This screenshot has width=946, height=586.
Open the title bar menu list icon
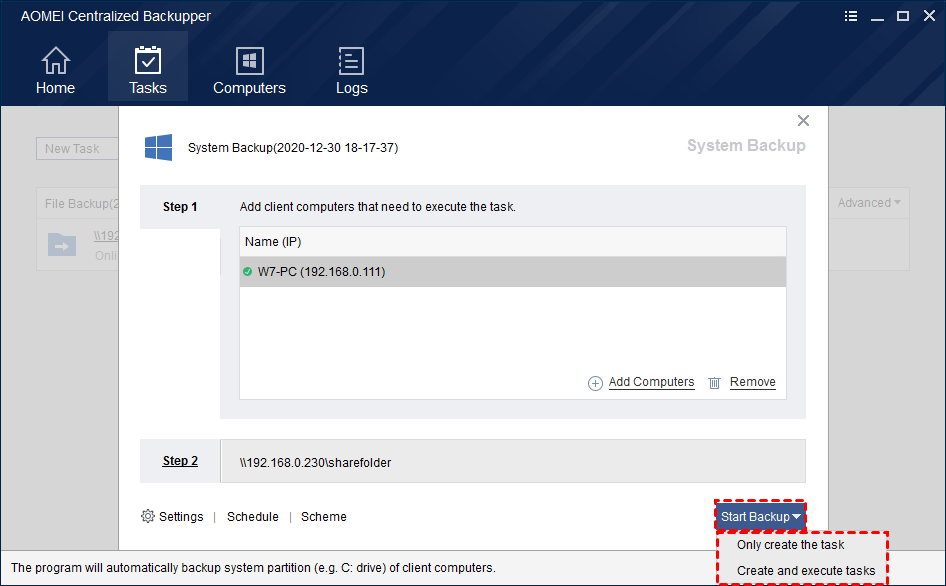851,16
